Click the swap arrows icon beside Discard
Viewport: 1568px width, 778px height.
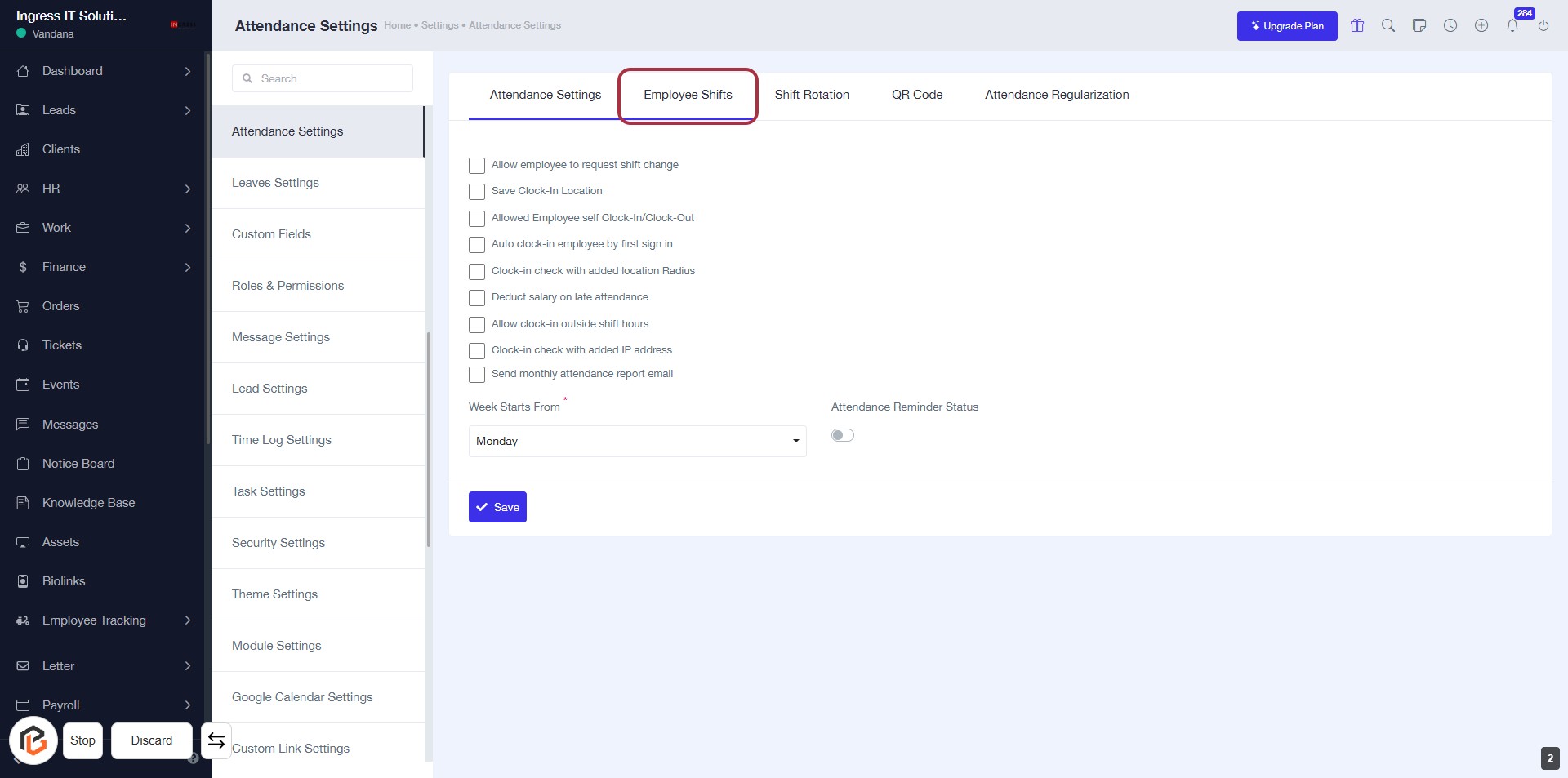[x=216, y=740]
